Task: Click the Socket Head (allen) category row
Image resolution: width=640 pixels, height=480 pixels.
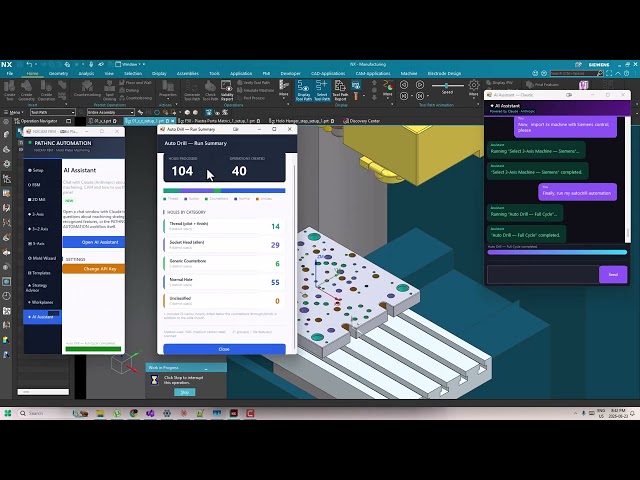Action: tap(223, 245)
